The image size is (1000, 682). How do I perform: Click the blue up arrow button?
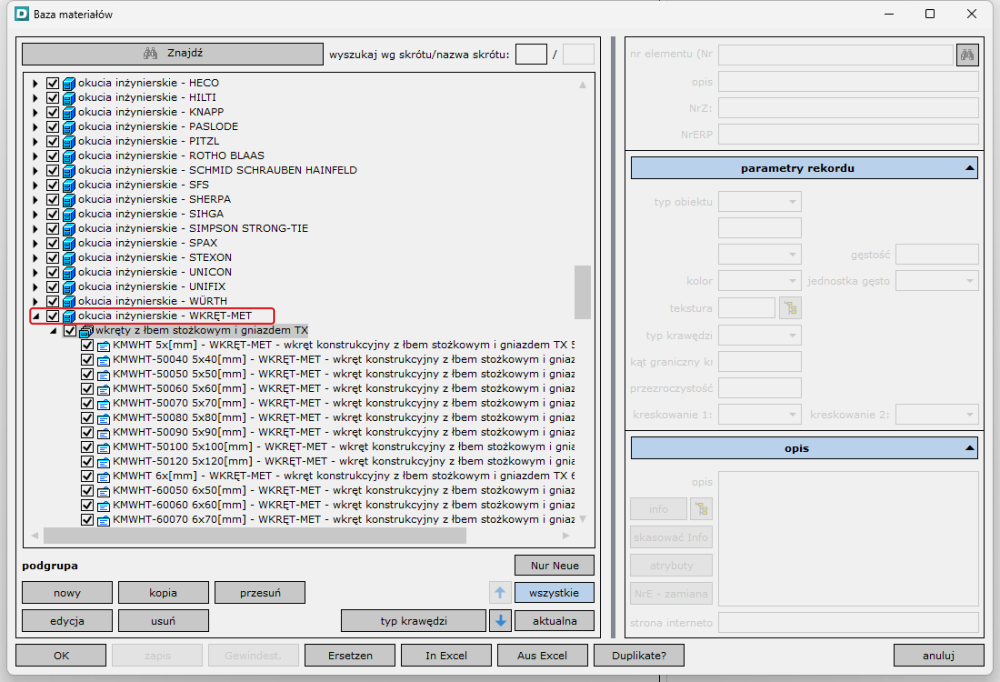point(500,593)
